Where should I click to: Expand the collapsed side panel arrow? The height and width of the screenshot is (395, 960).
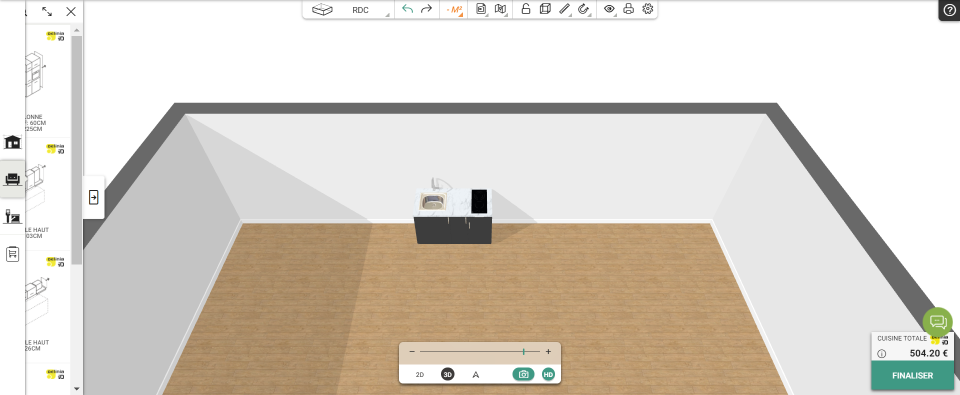coord(94,197)
